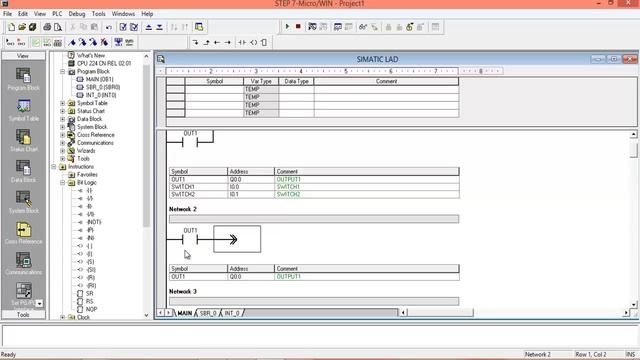Insert a line down from the toolbar

tap(196, 42)
